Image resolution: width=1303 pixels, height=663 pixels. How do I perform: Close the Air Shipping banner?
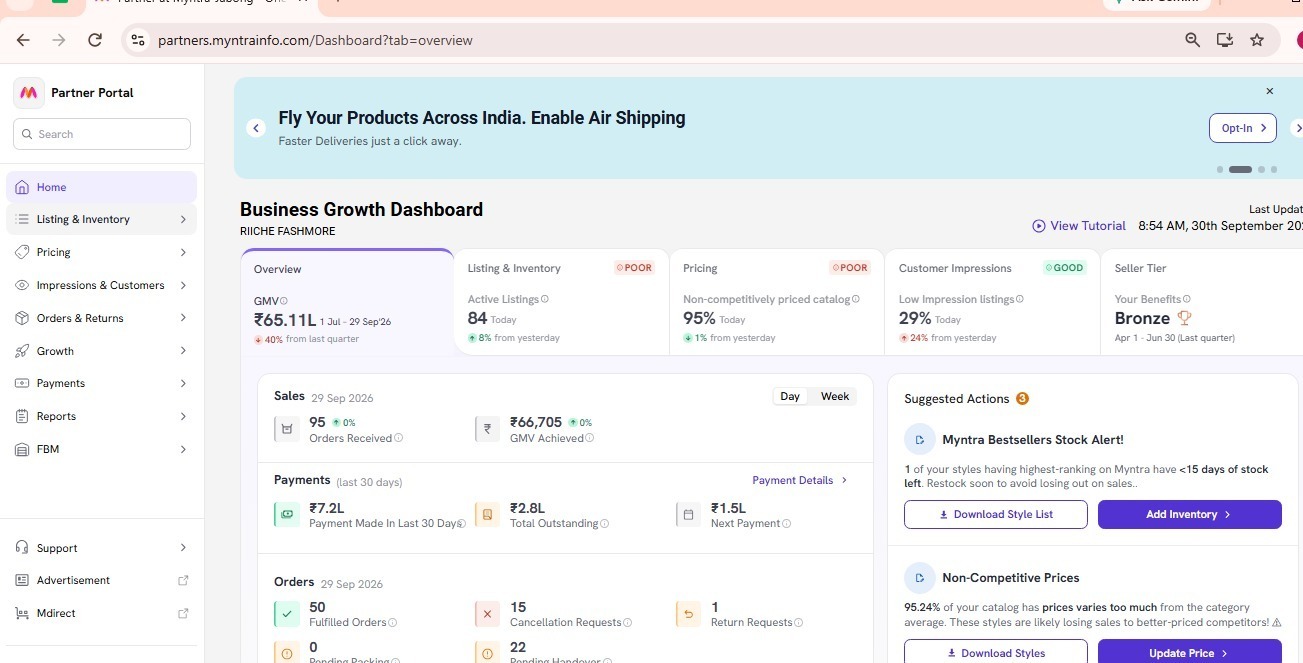coord(1270,91)
